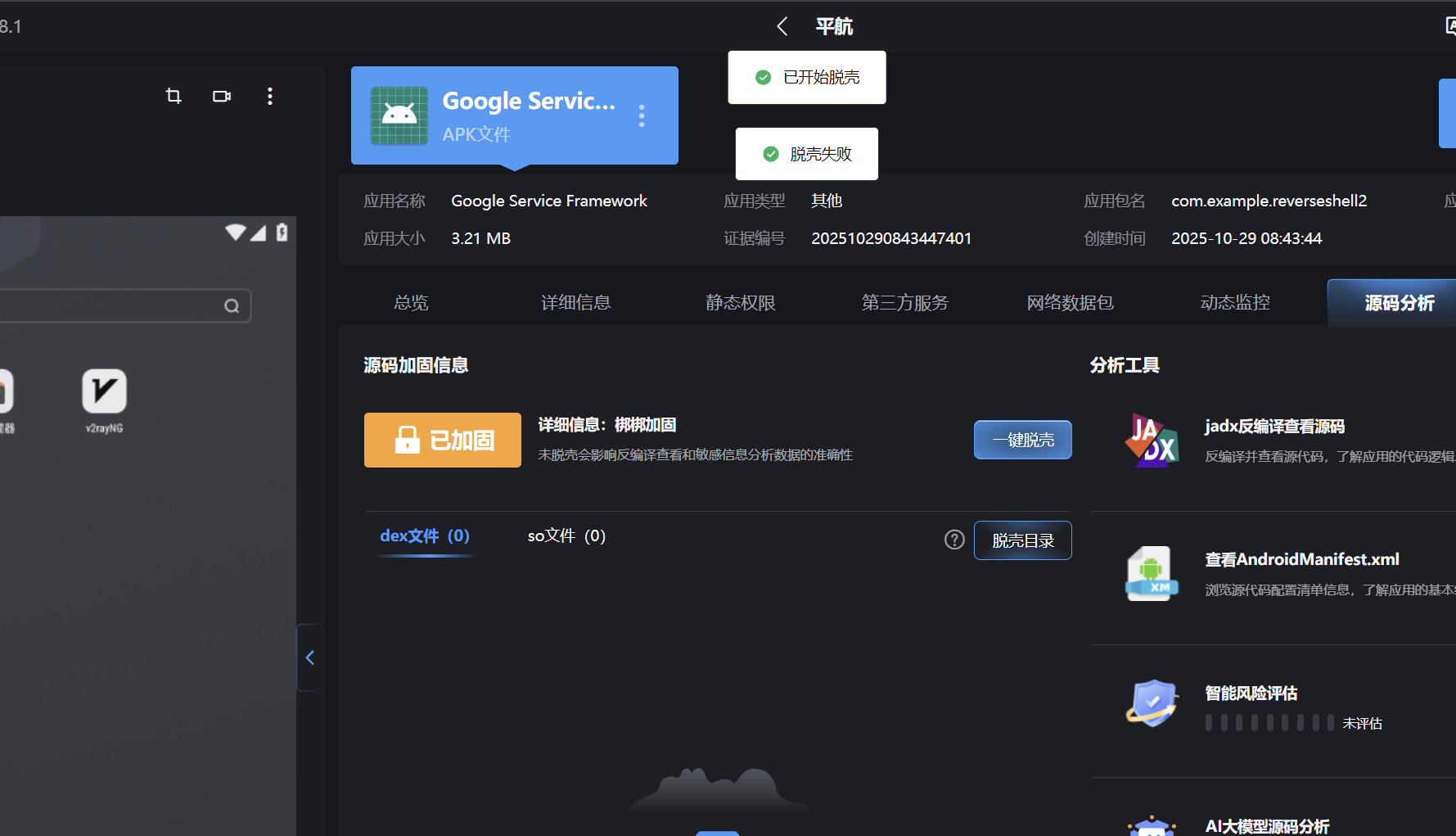Click the crop screenshot icon

tap(174, 97)
